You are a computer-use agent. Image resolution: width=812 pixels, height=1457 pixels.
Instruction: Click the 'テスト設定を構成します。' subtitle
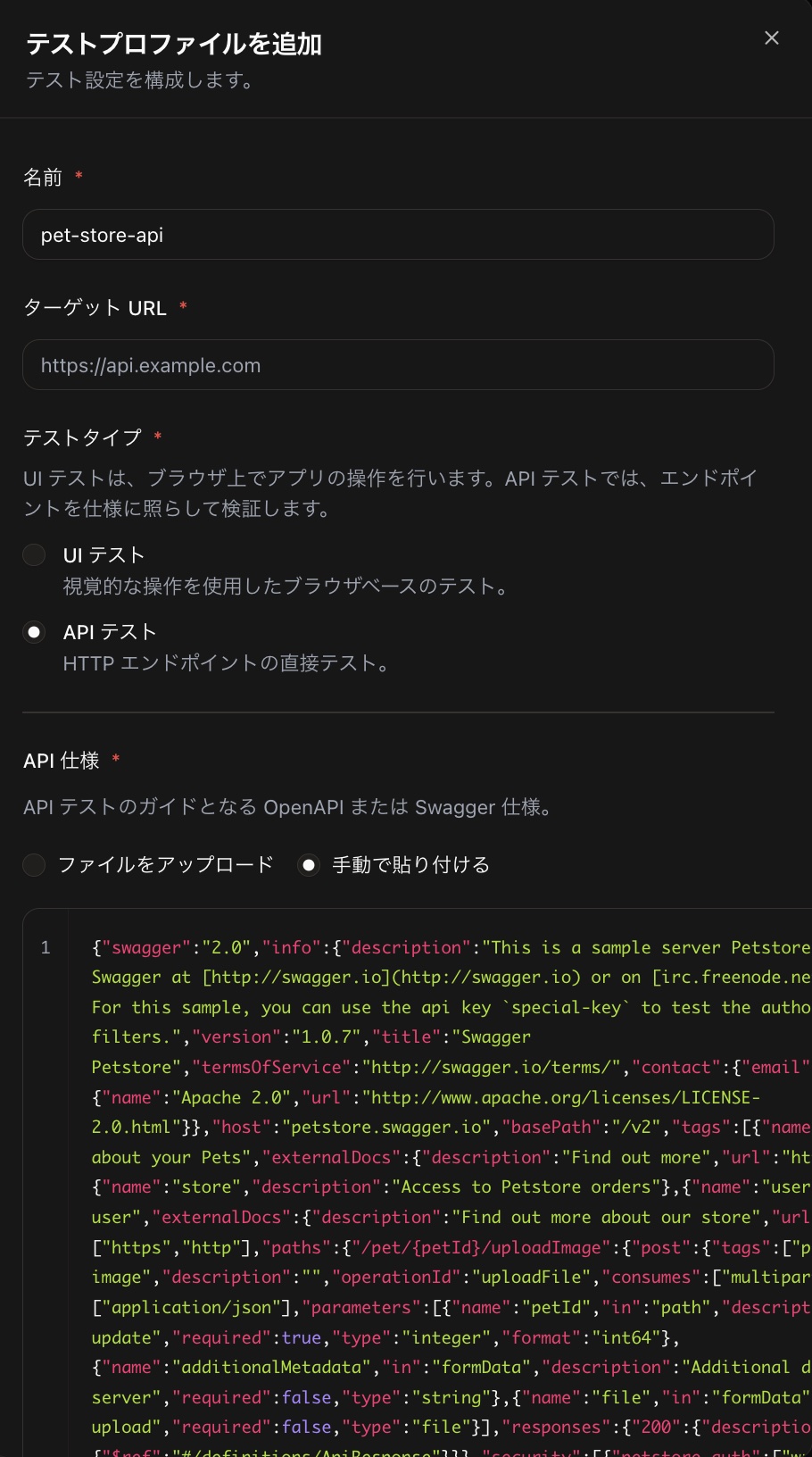click(x=141, y=80)
